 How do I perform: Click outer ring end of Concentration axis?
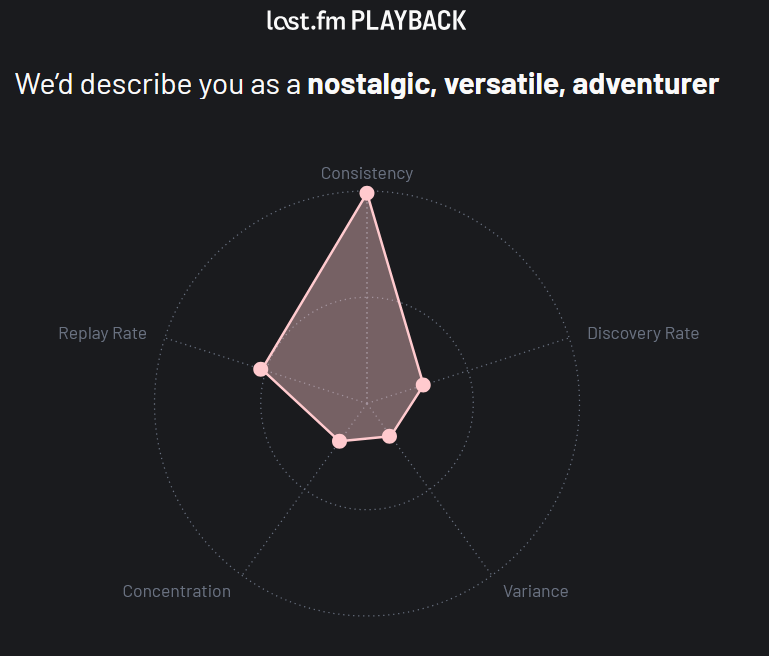click(242, 575)
